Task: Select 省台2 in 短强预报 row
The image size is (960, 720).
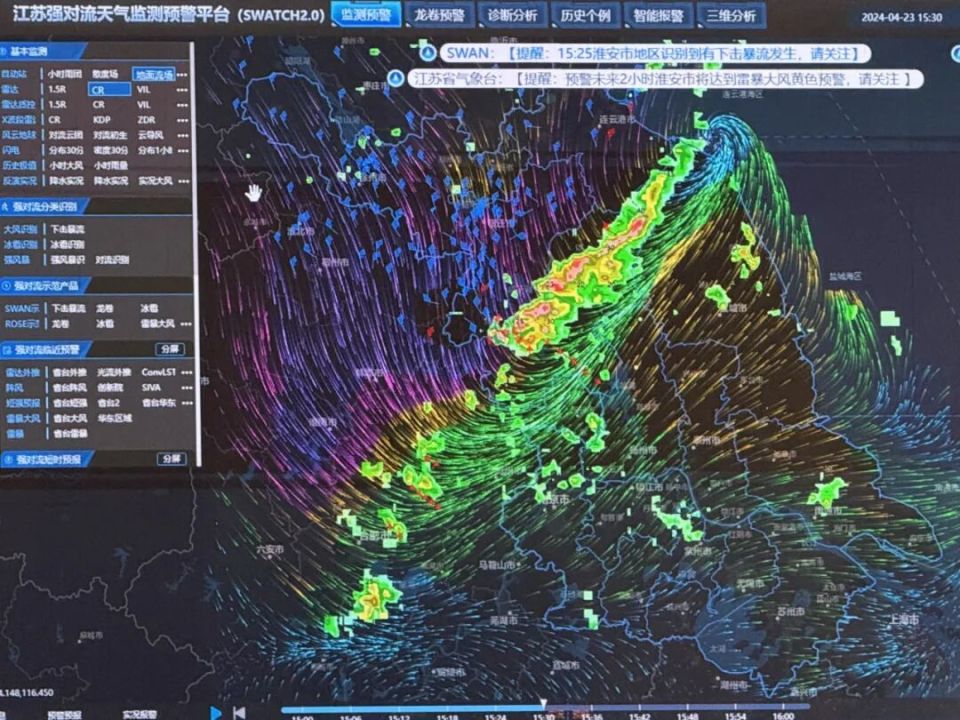Action: [x=108, y=403]
